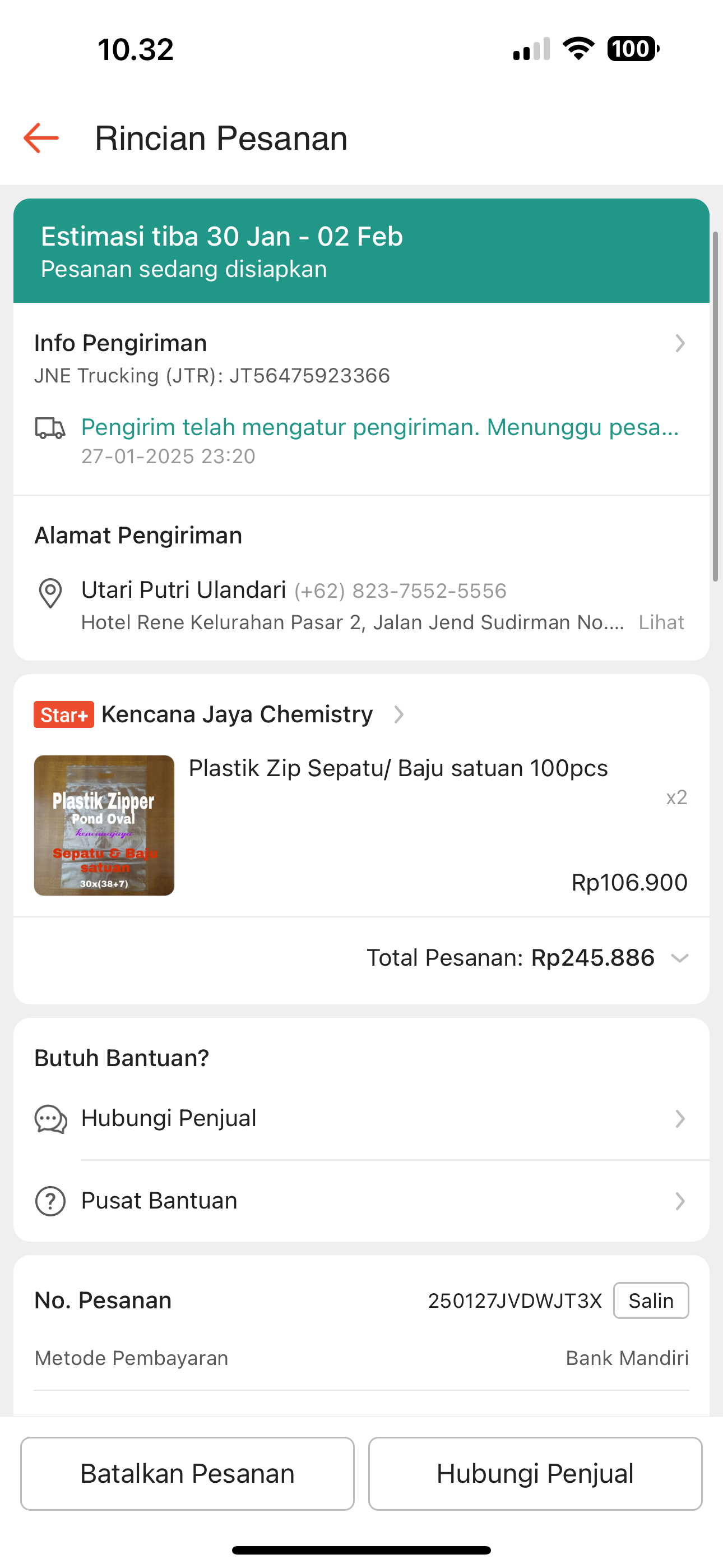The image size is (723, 1568).
Task: Expand Total Pesanan price breakdown chevron
Action: click(679, 958)
